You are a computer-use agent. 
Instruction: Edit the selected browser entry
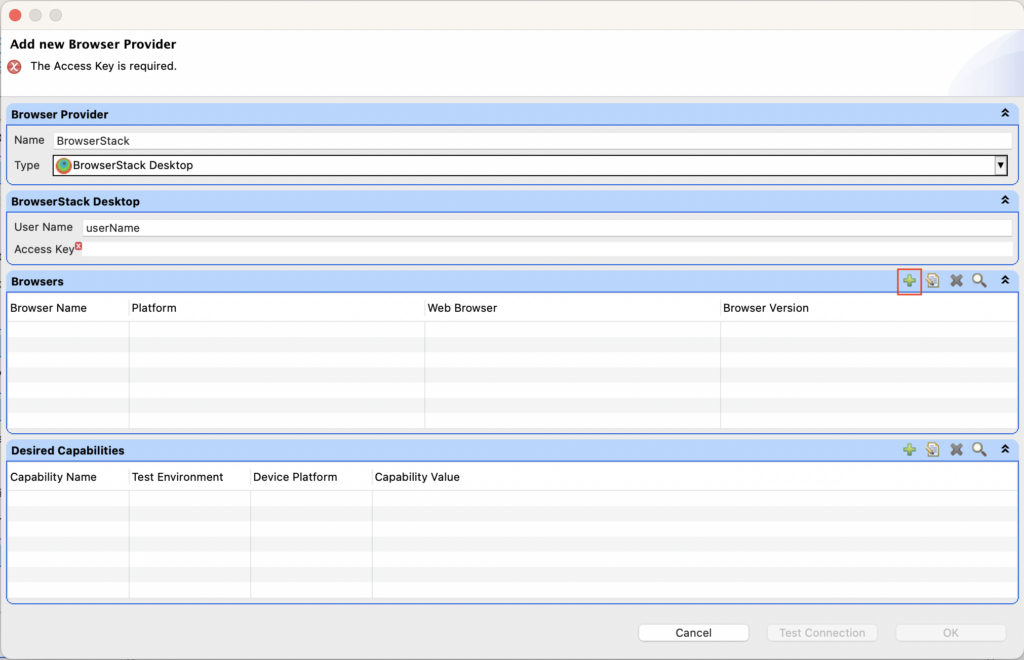pos(932,281)
